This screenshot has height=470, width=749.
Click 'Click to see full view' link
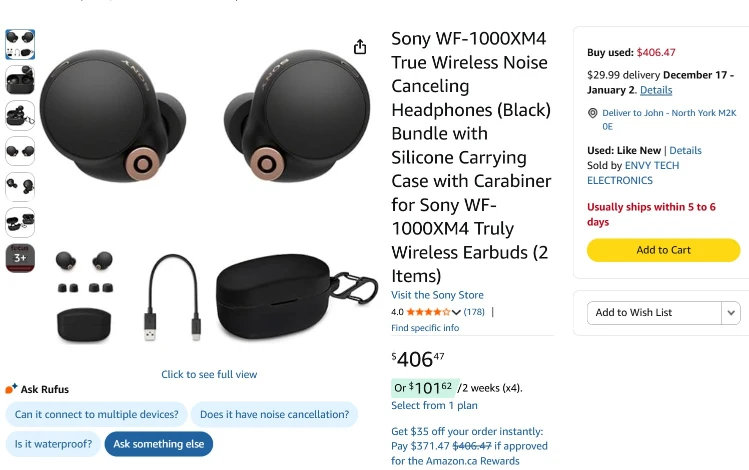coord(209,374)
